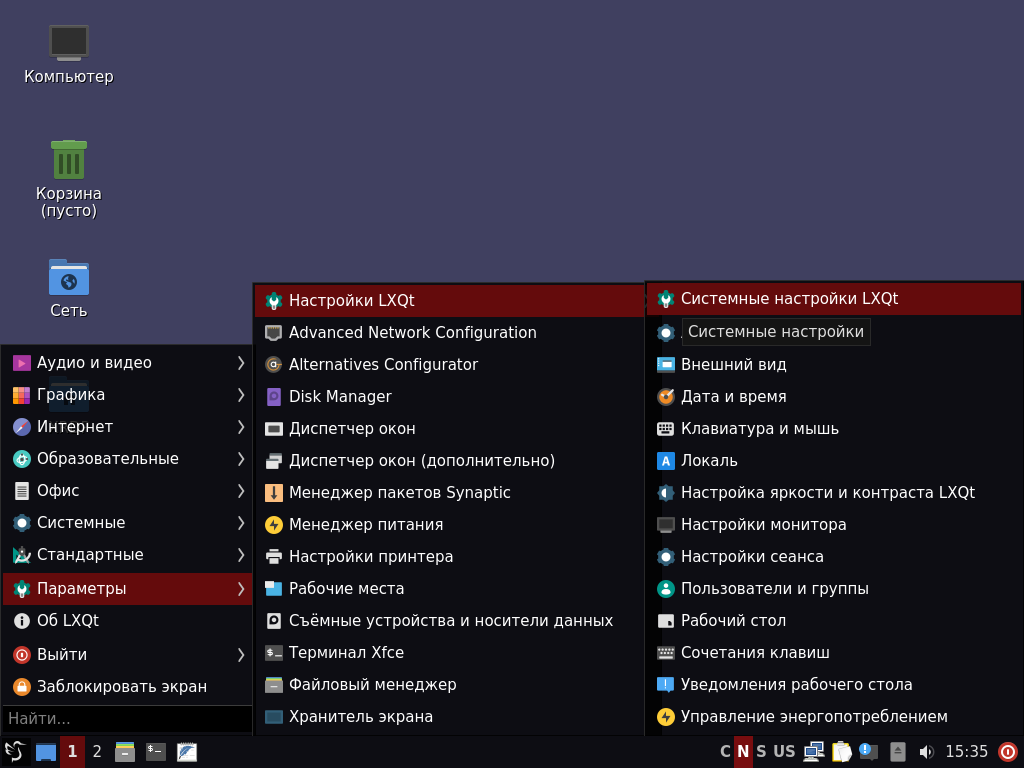
Task: Click the network icon in system tray
Action: [814, 752]
